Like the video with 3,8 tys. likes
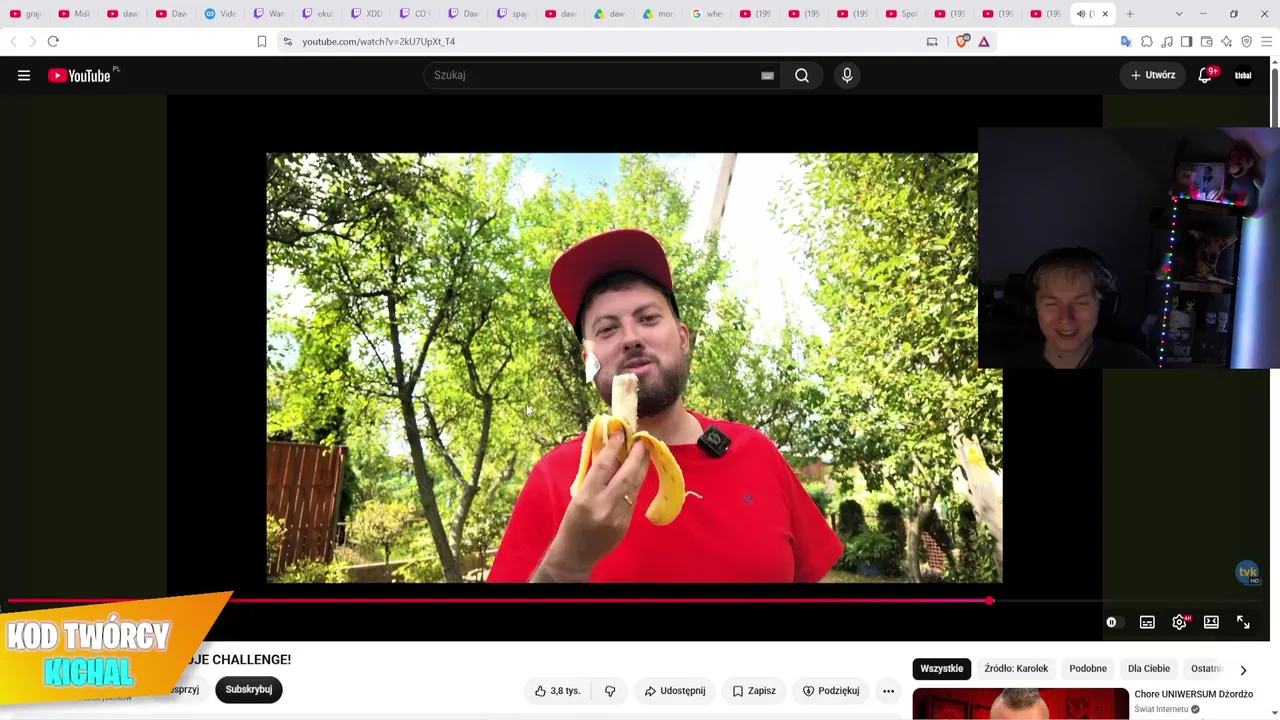The image size is (1280, 720). point(558,690)
